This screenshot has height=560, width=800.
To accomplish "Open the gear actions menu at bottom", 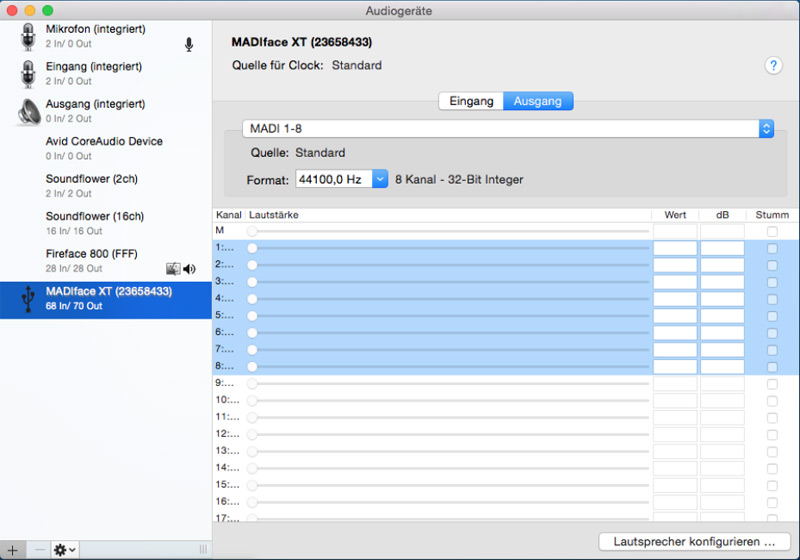I will (x=64, y=550).
